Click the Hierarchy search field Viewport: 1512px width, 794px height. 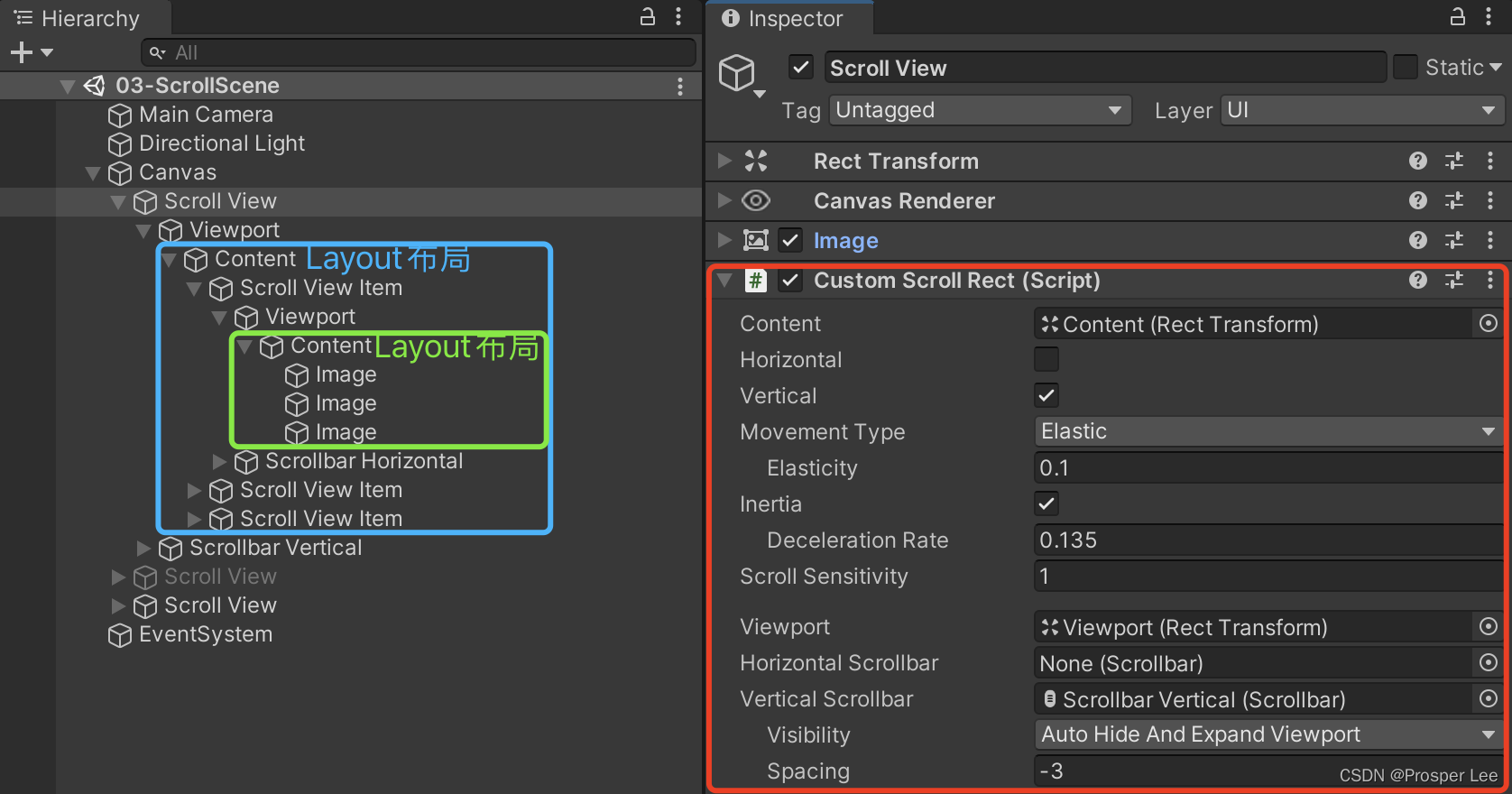tap(419, 52)
